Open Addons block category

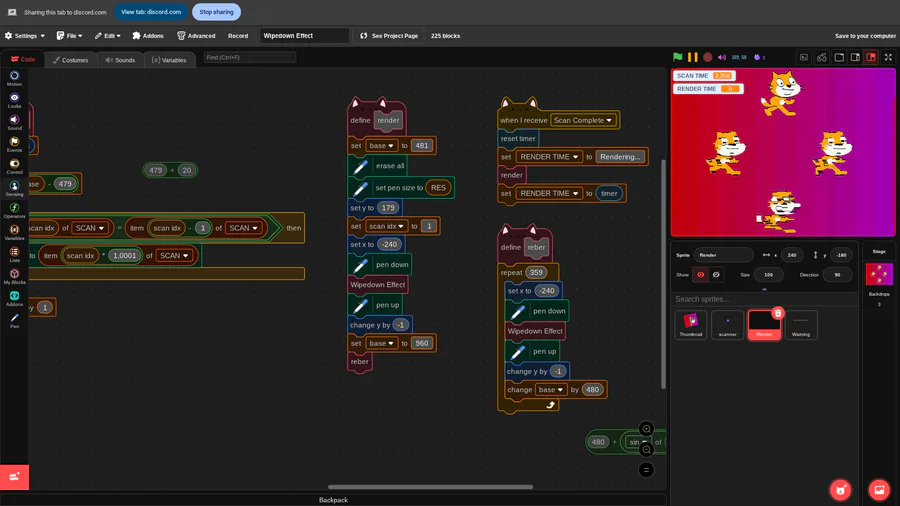[x=14, y=298]
